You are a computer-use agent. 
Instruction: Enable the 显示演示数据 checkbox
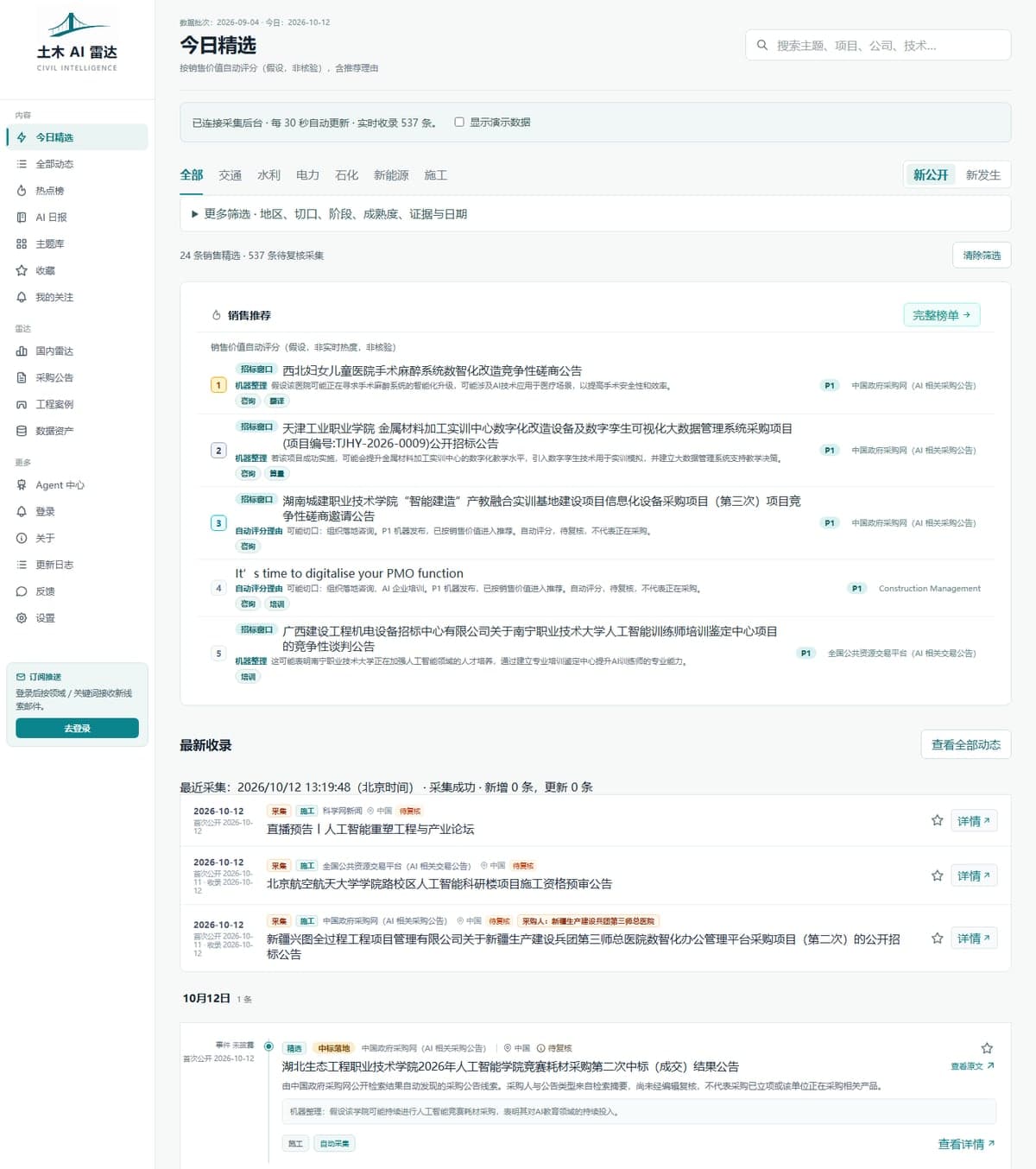coord(459,123)
